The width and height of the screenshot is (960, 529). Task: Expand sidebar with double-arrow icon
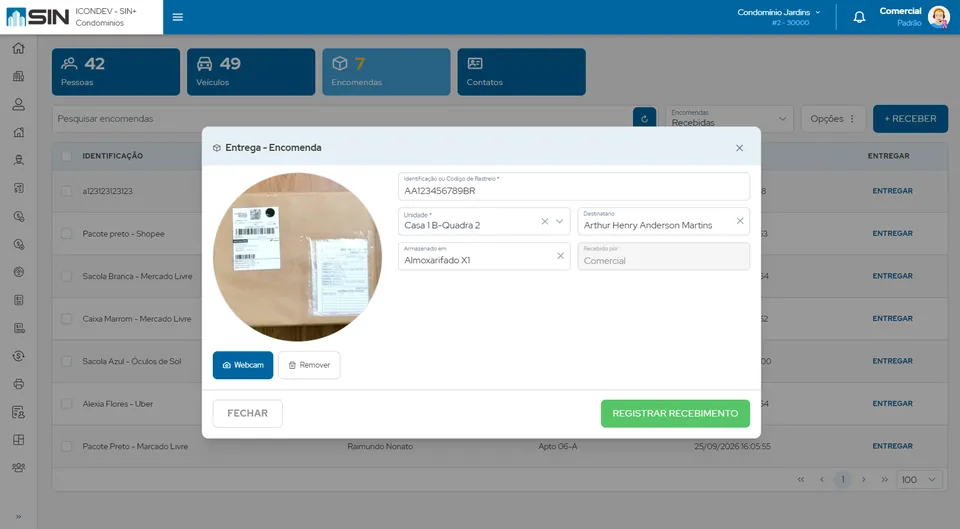pyautogui.click(x=18, y=516)
